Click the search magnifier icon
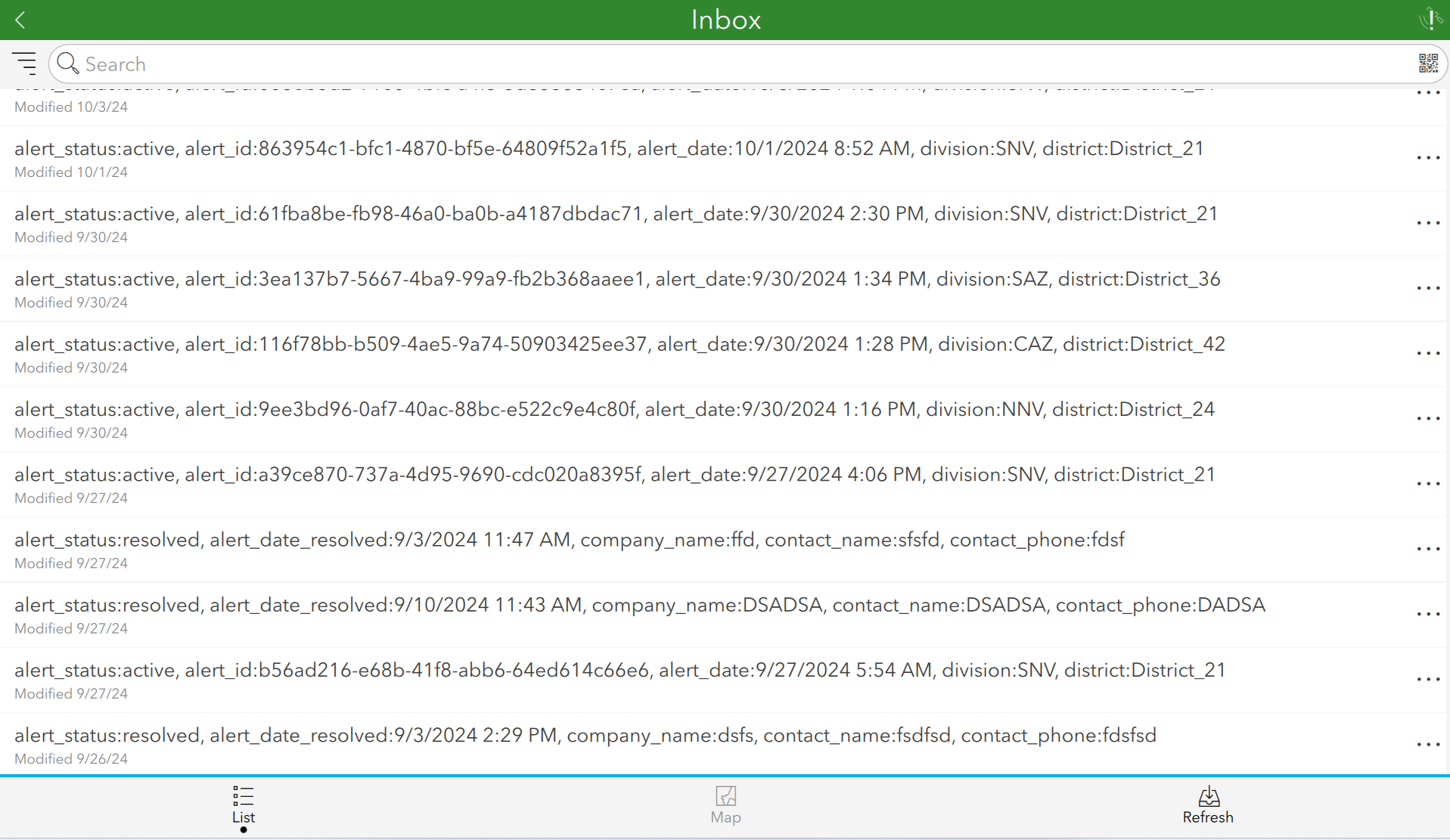Viewport: 1450px width, 840px height. [67, 64]
